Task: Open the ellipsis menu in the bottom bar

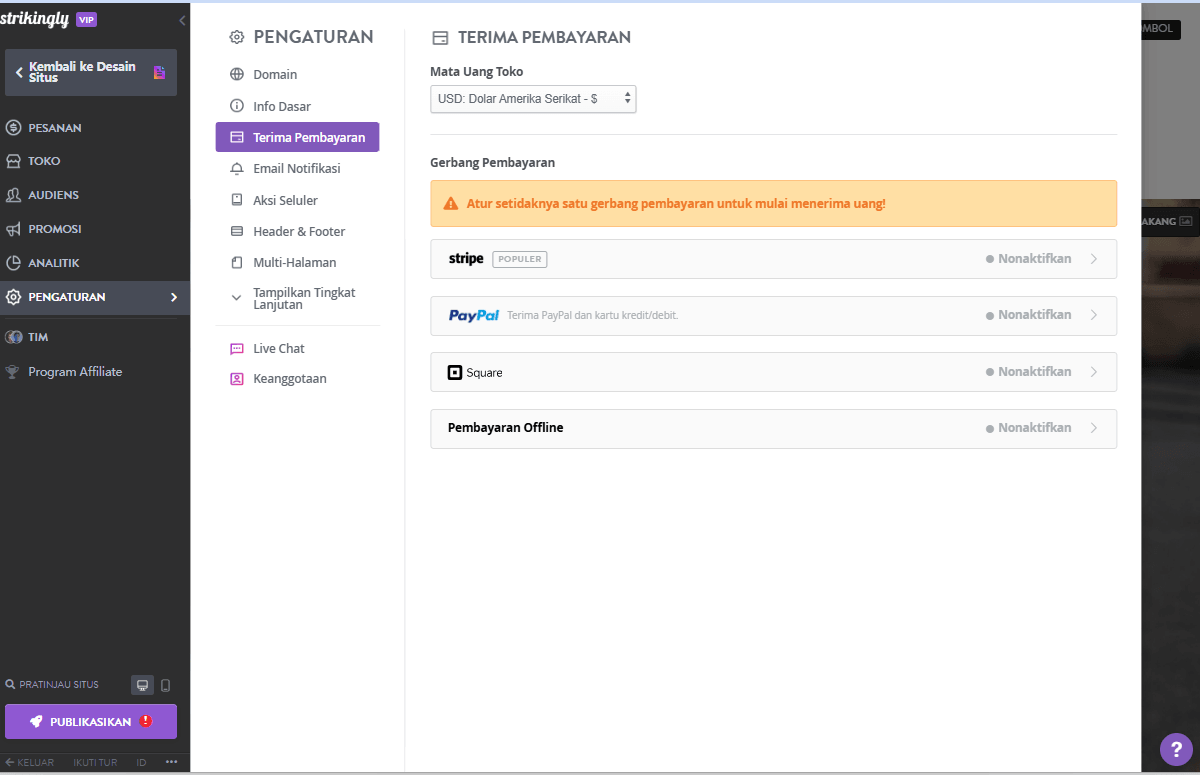Action: point(171,761)
